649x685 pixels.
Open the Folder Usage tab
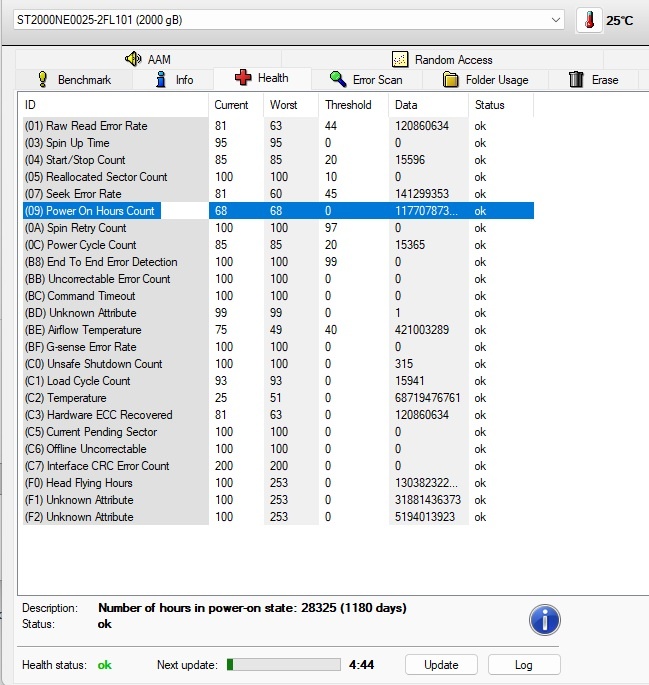tap(486, 80)
